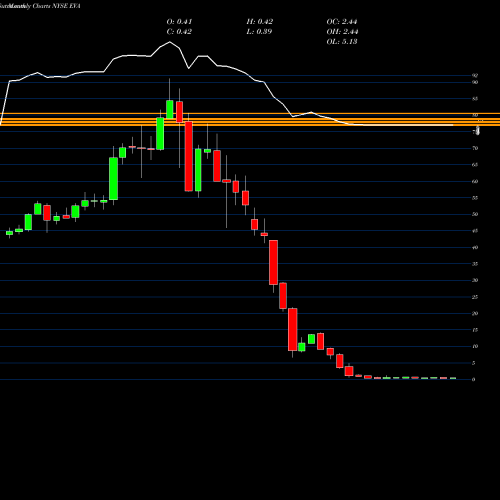The height and width of the screenshot is (500, 500).
Task: Click the price axis label '5'
Action: pyautogui.click(x=474, y=363)
